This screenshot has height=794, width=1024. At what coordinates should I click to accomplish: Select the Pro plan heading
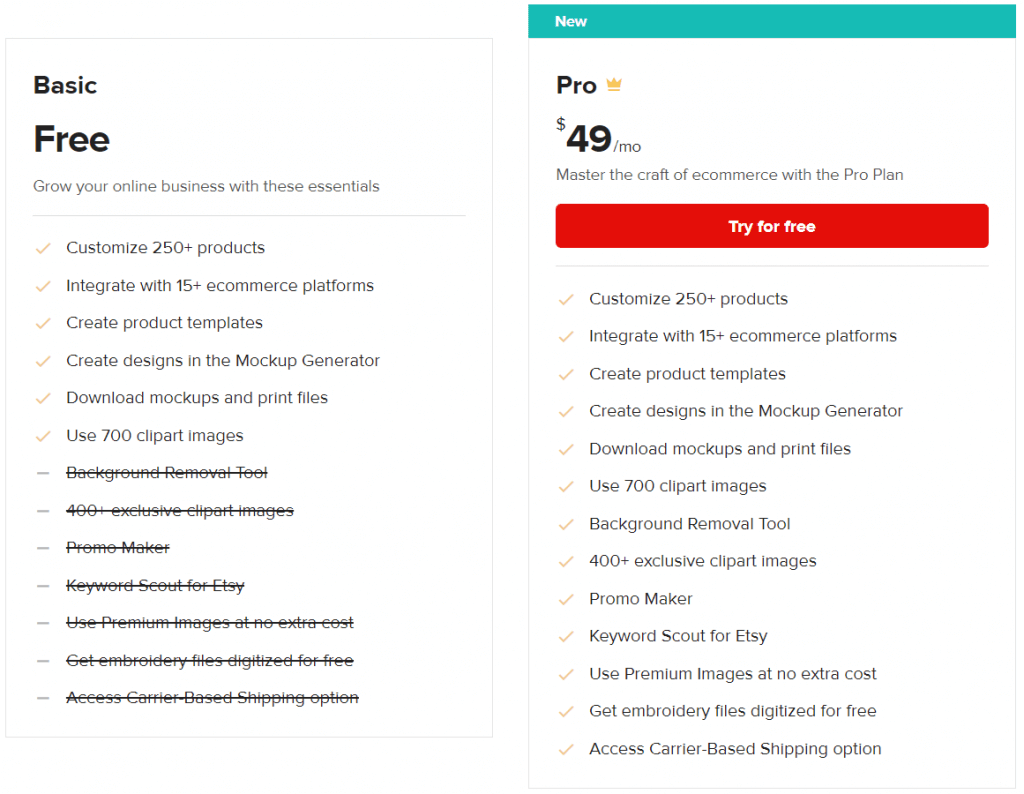click(x=577, y=86)
